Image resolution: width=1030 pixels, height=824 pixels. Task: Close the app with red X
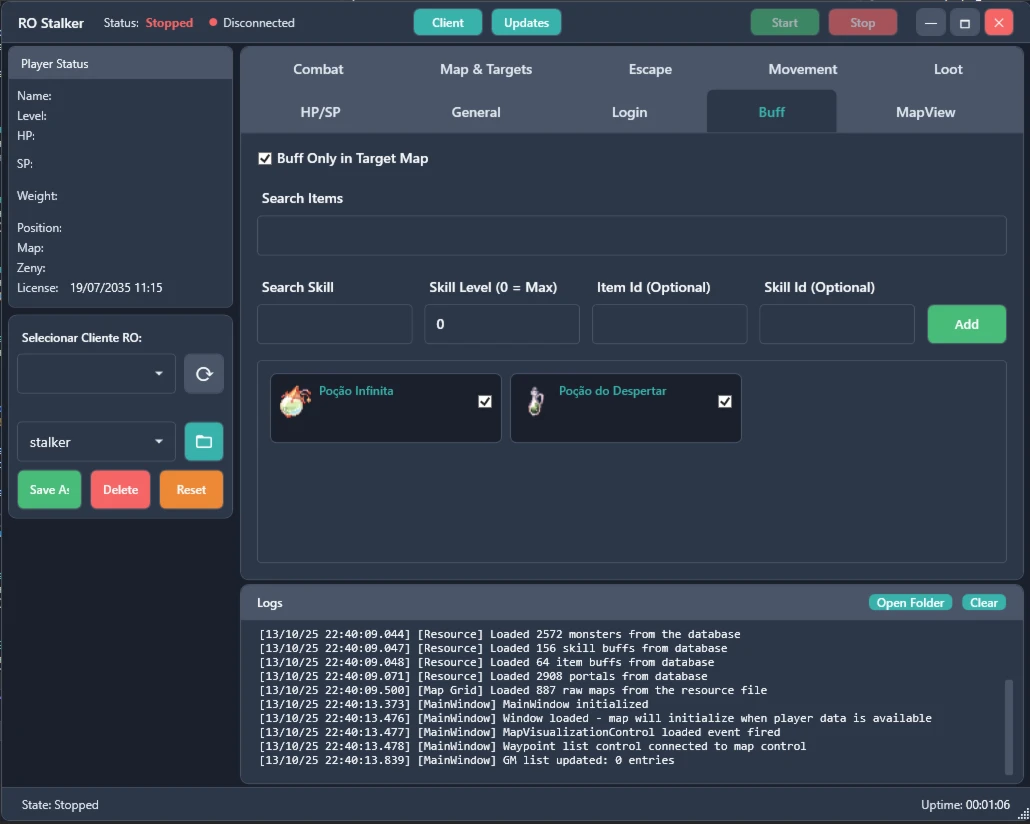[998, 22]
